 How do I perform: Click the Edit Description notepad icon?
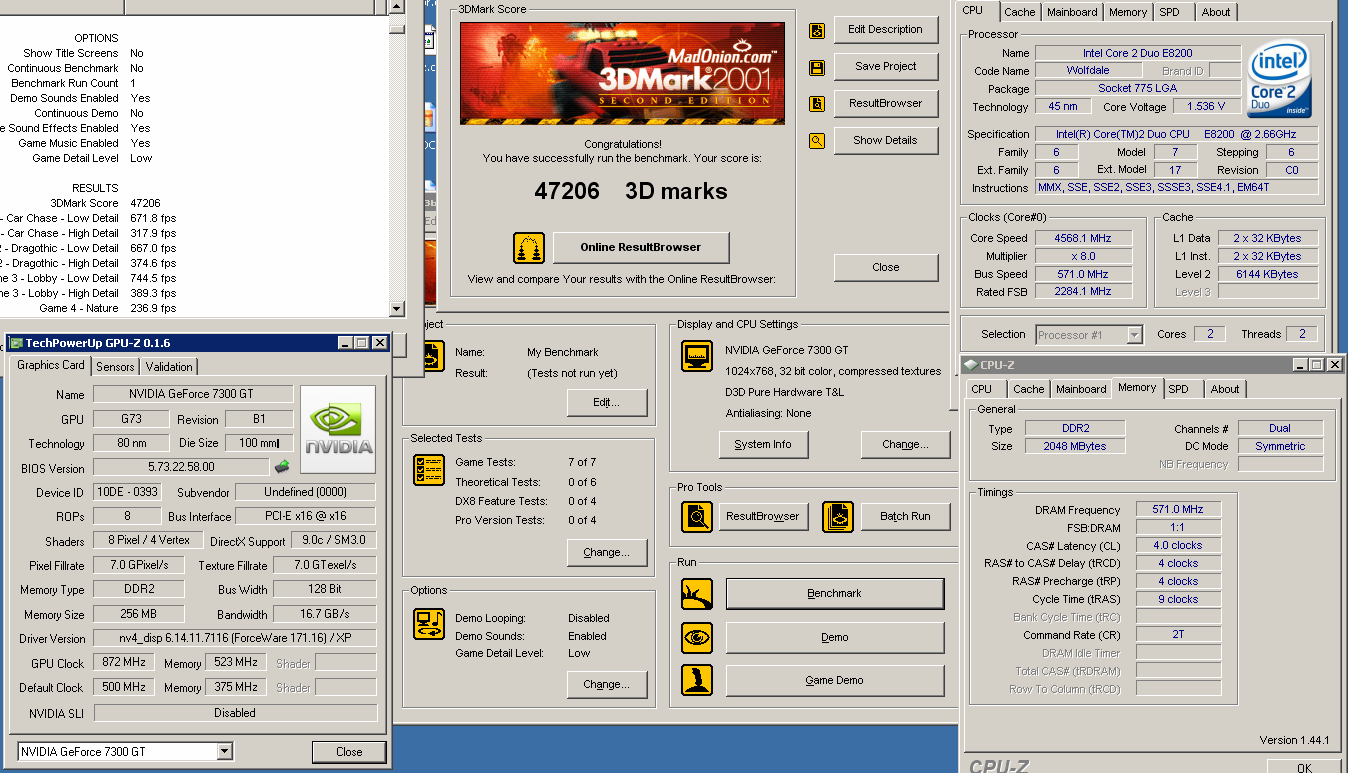pyautogui.click(x=817, y=30)
